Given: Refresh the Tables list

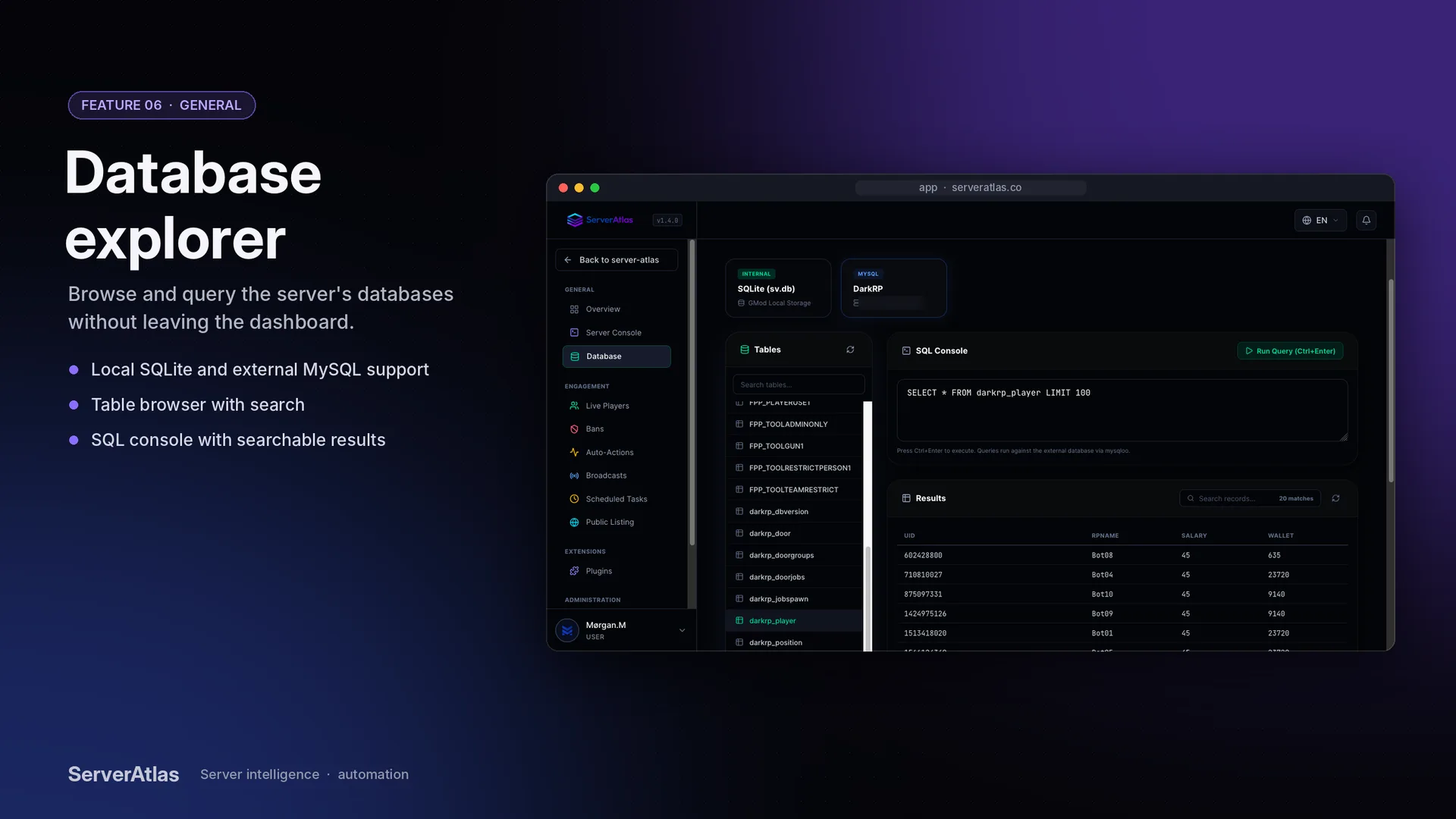Looking at the screenshot, I should [x=850, y=350].
